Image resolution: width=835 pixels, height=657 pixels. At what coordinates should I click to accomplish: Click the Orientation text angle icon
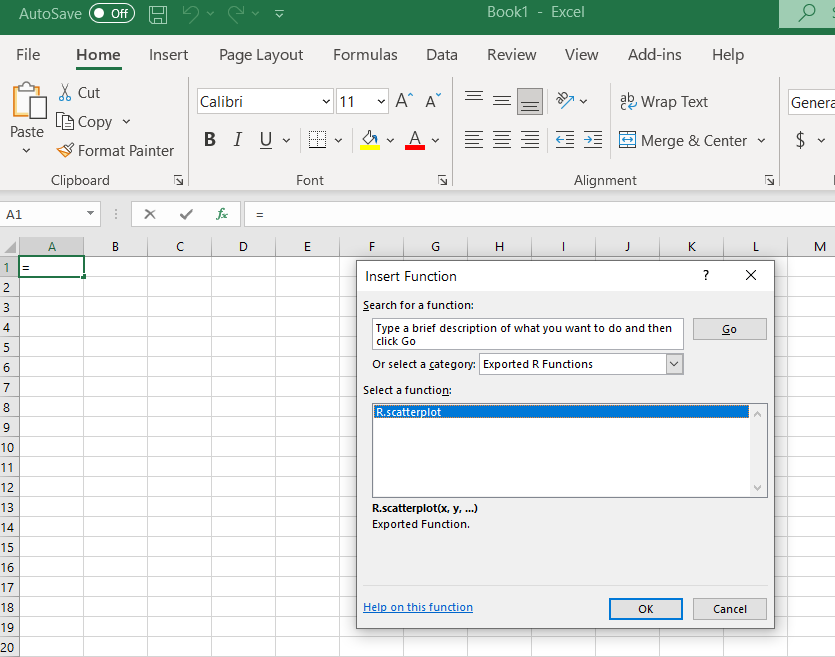[564, 100]
